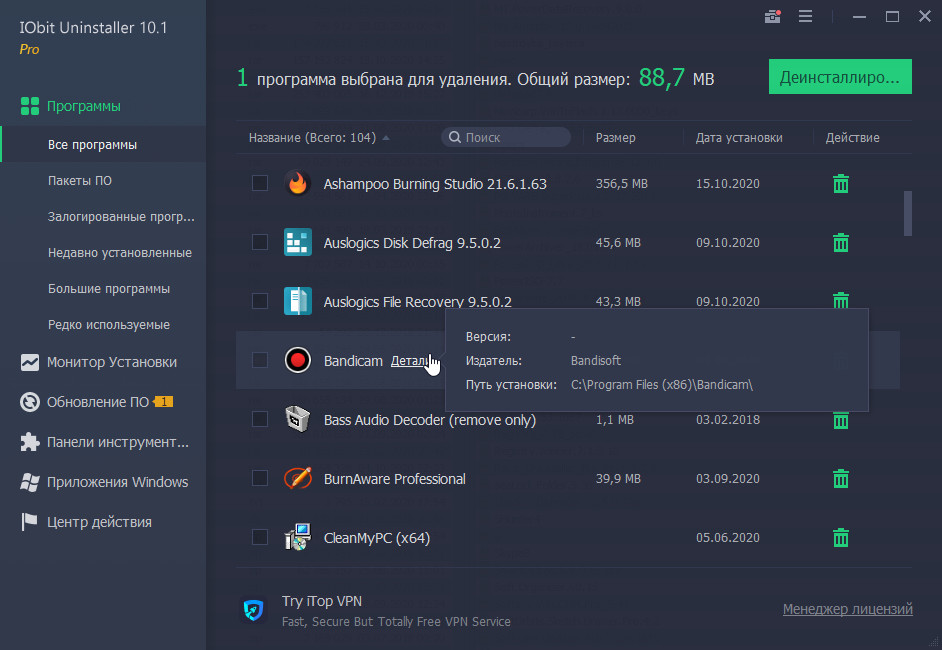The width and height of the screenshot is (942, 650).
Task: Delete Ashampoo Burning Studio via trash icon
Action: coord(840,183)
